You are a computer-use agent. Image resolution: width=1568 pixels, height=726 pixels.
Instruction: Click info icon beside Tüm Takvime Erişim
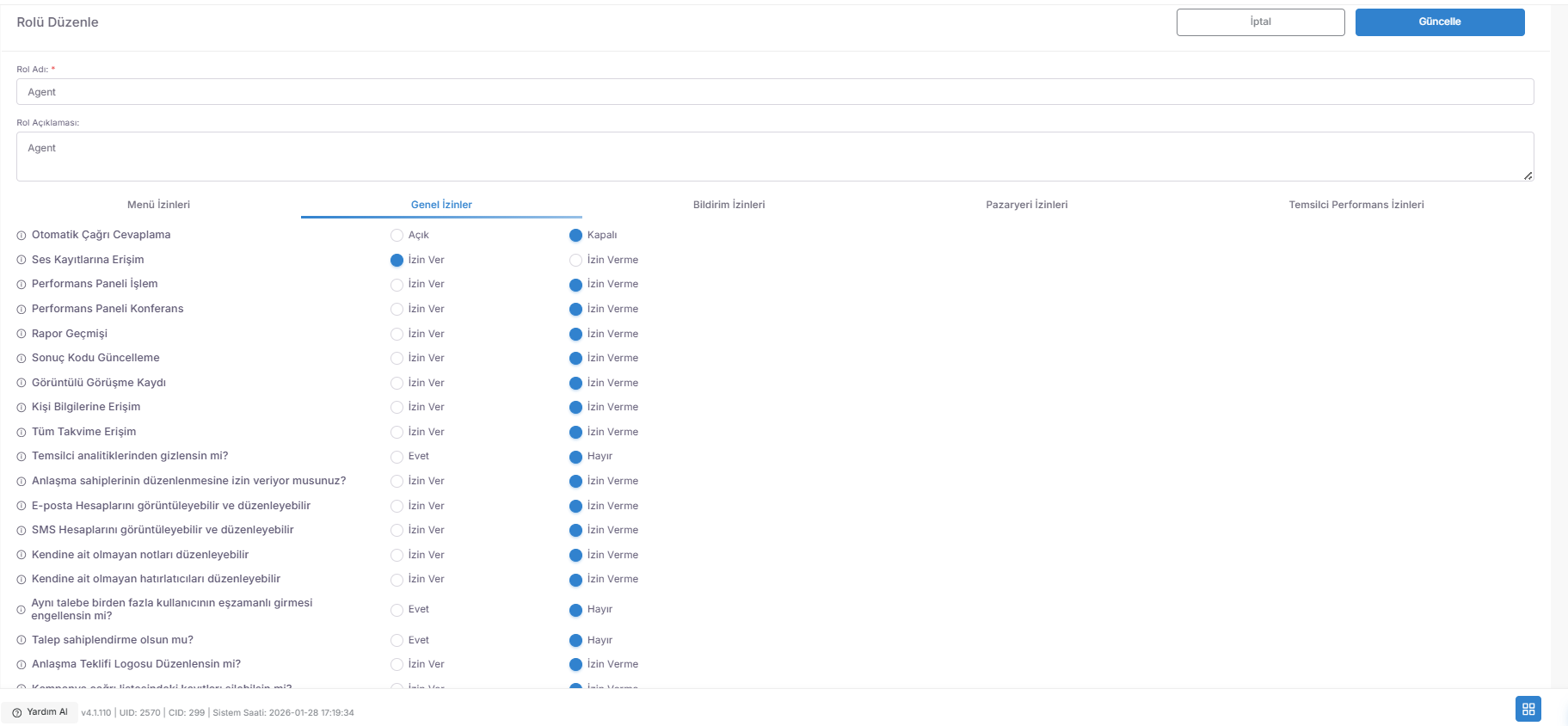pos(22,433)
